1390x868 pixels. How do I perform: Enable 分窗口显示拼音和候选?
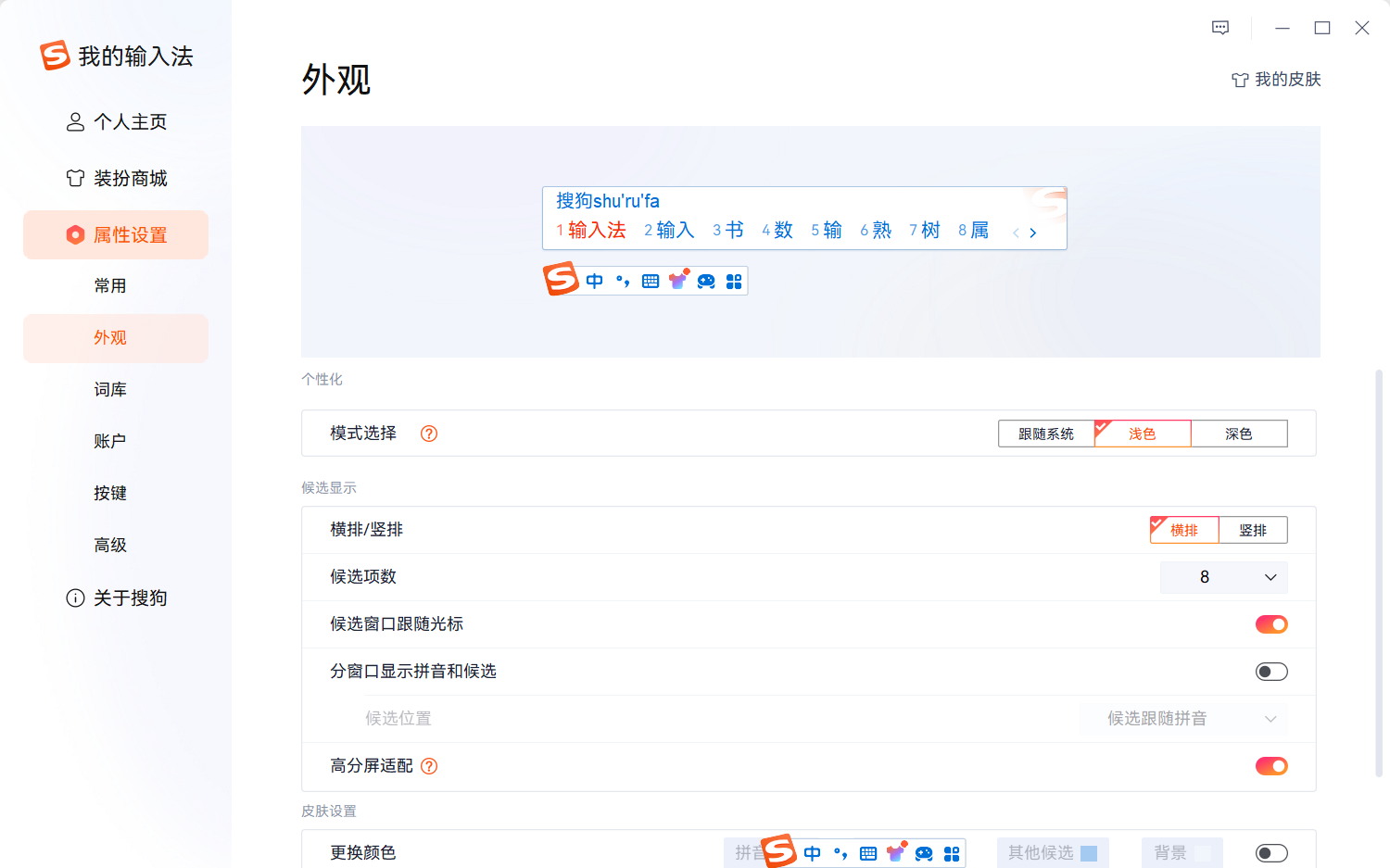tap(1271, 671)
